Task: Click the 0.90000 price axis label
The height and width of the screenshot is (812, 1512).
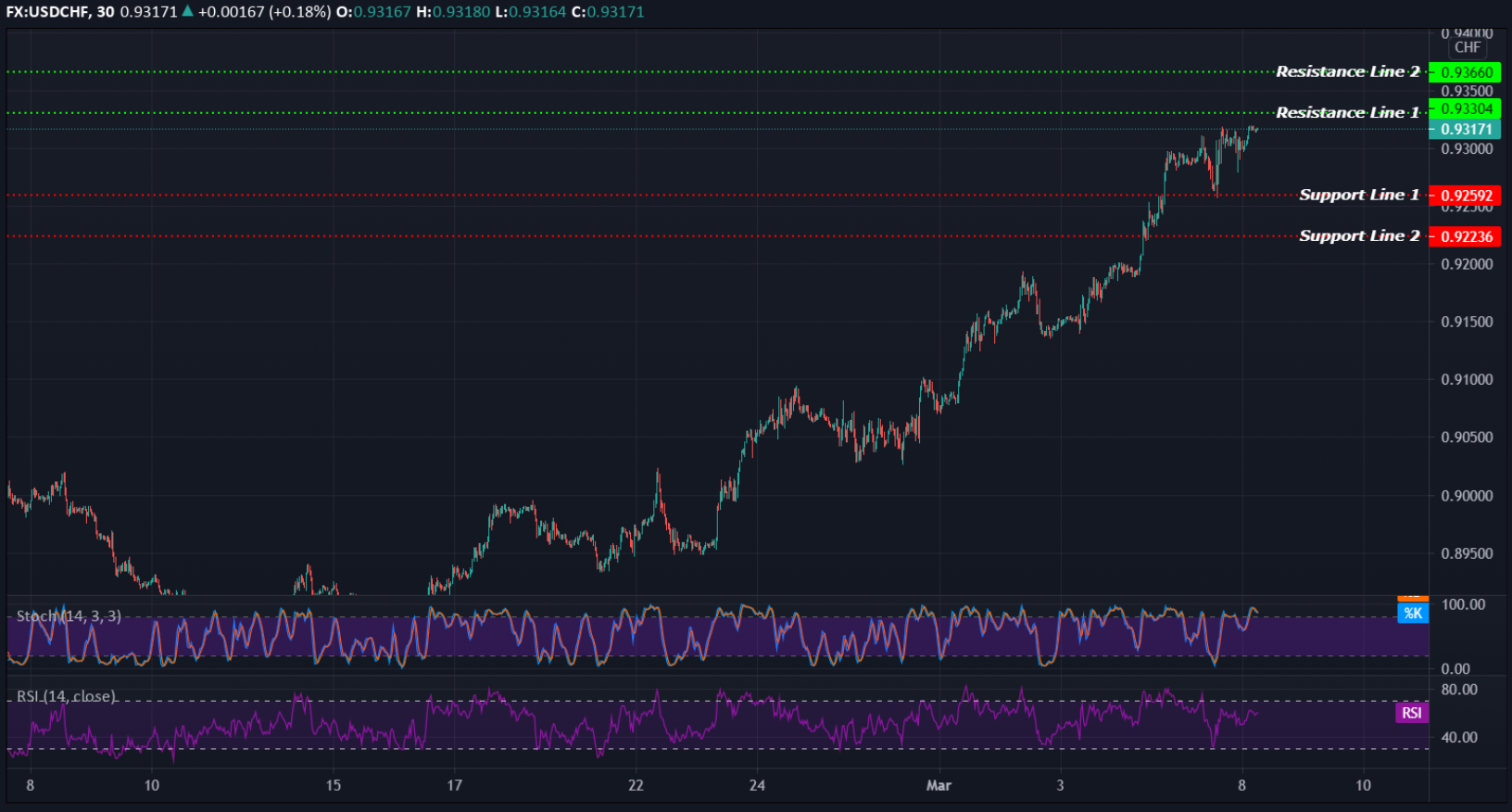Action: pyautogui.click(x=1468, y=496)
